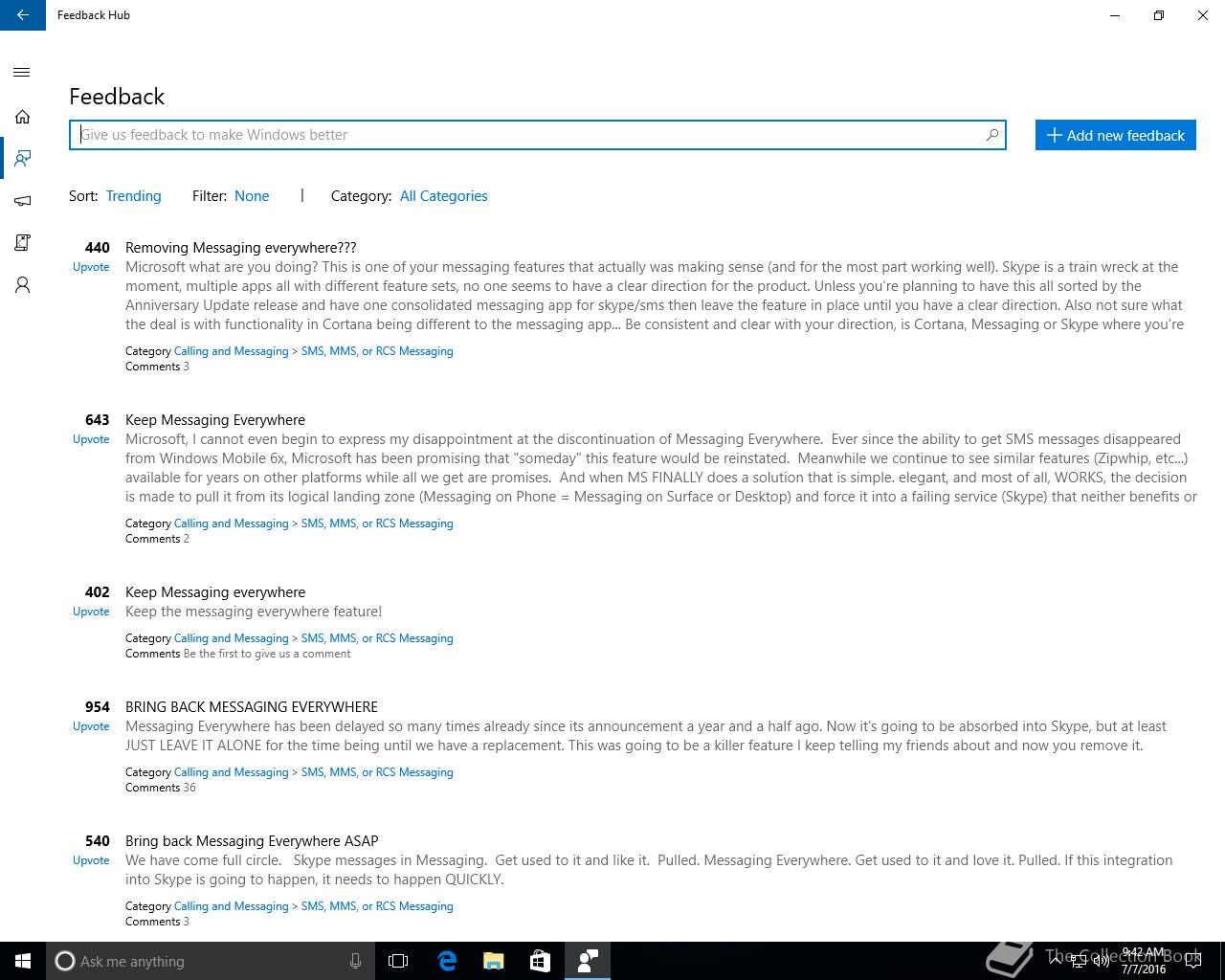Click the Cortana microphone icon
This screenshot has width=1225, height=980.
(x=355, y=961)
